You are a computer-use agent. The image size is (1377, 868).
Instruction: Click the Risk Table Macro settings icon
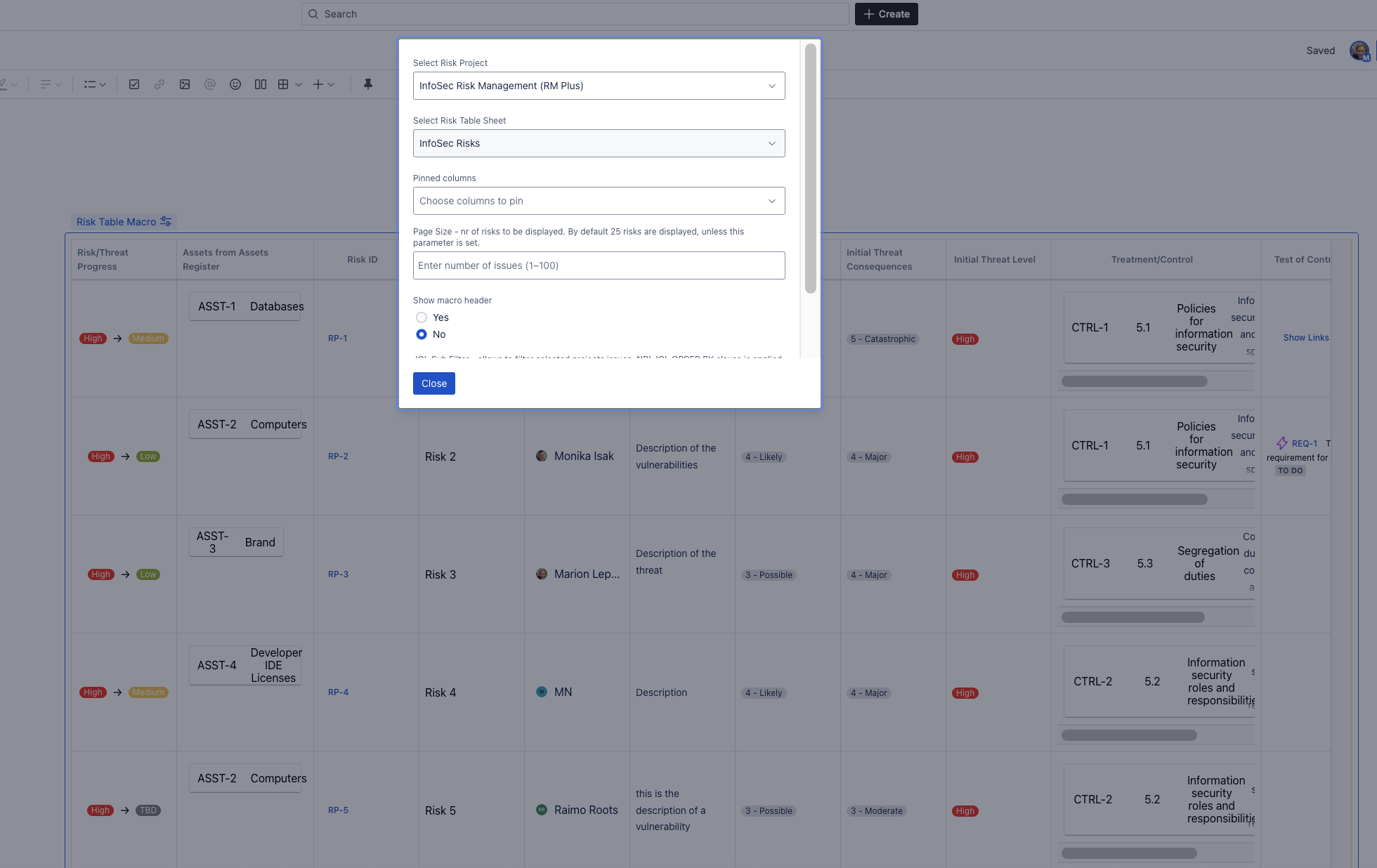[166, 221]
